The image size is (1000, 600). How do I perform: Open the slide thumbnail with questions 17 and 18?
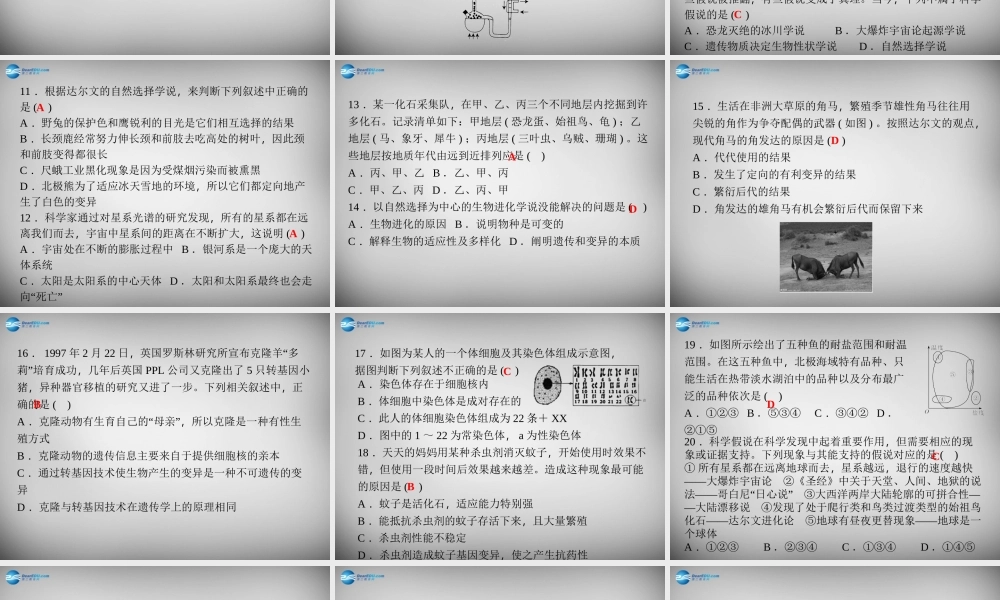[499, 436]
